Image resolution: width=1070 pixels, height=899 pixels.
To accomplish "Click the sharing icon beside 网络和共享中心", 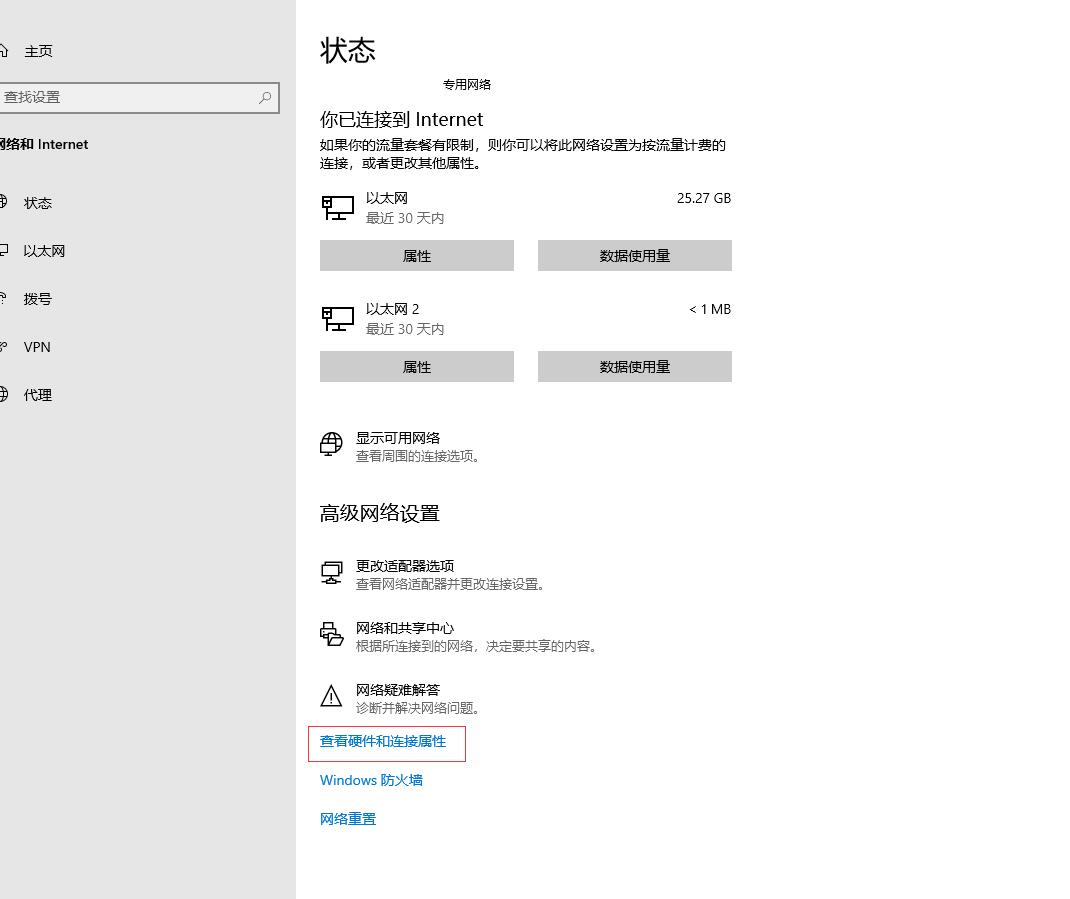I will pos(331,635).
